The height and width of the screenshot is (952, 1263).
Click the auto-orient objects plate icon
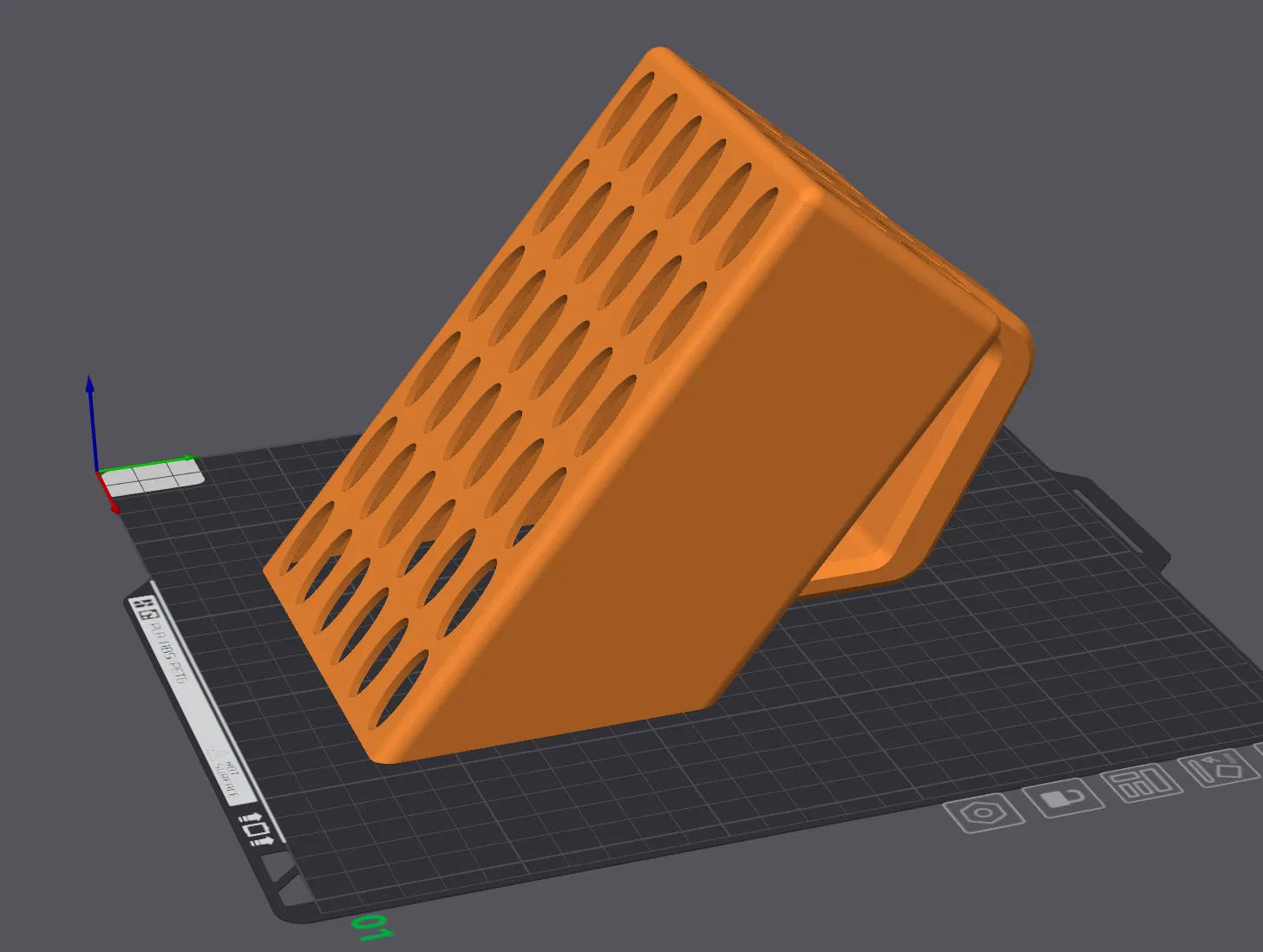[1219, 768]
